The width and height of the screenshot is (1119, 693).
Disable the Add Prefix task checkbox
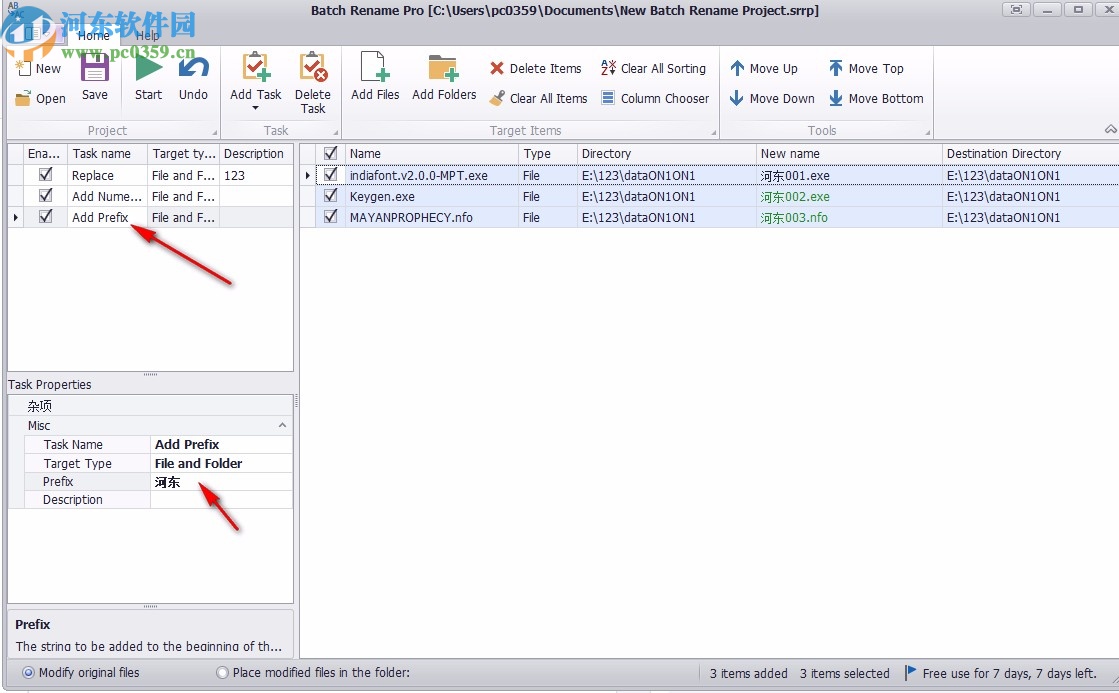(46, 216)
